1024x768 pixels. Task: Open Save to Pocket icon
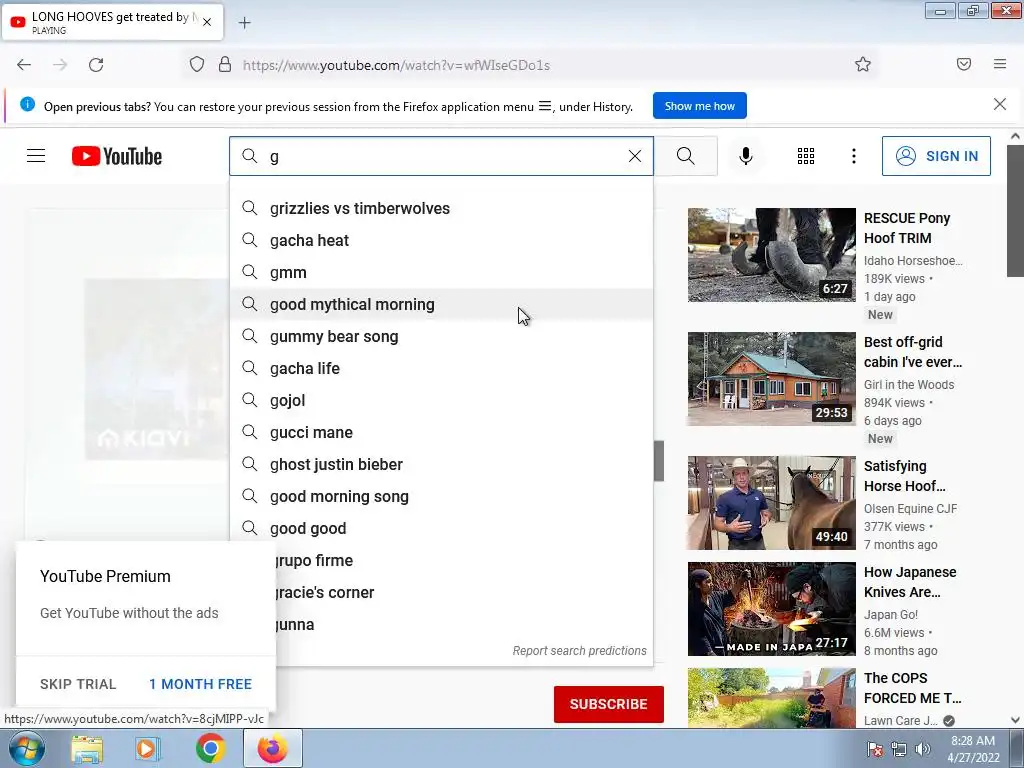point(964,64)
